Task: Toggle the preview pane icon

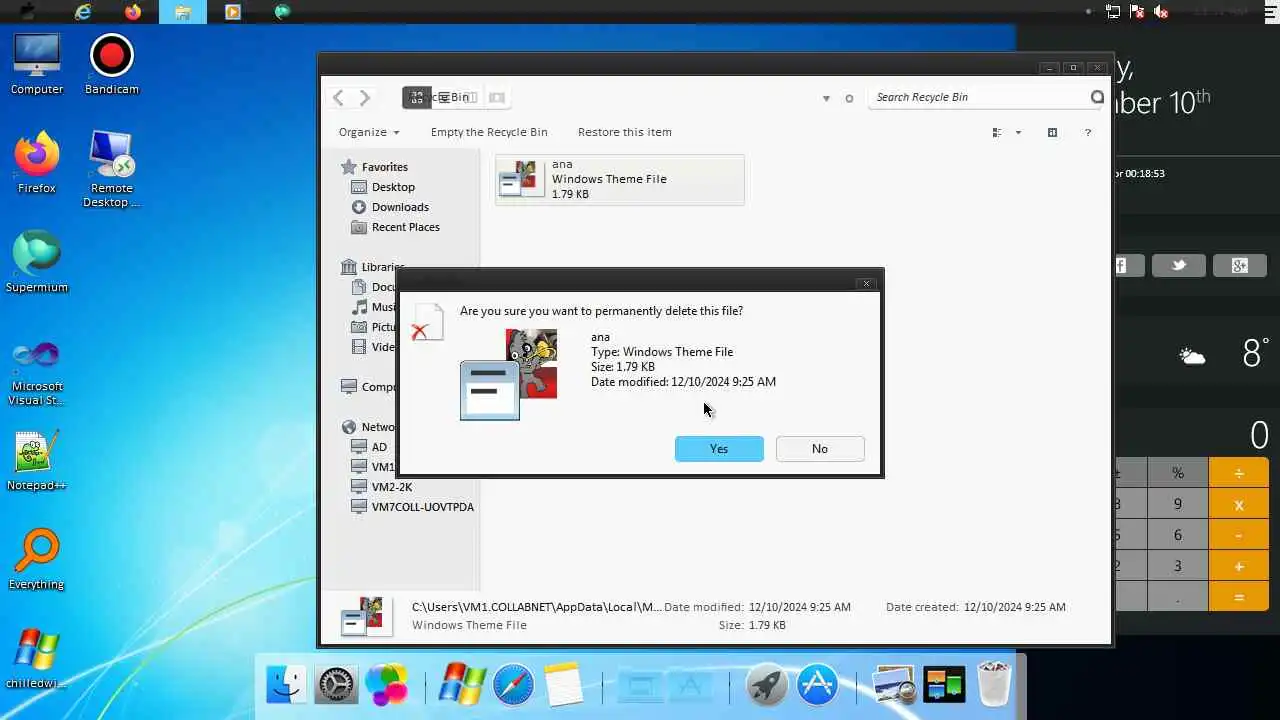Action: 1052,132
